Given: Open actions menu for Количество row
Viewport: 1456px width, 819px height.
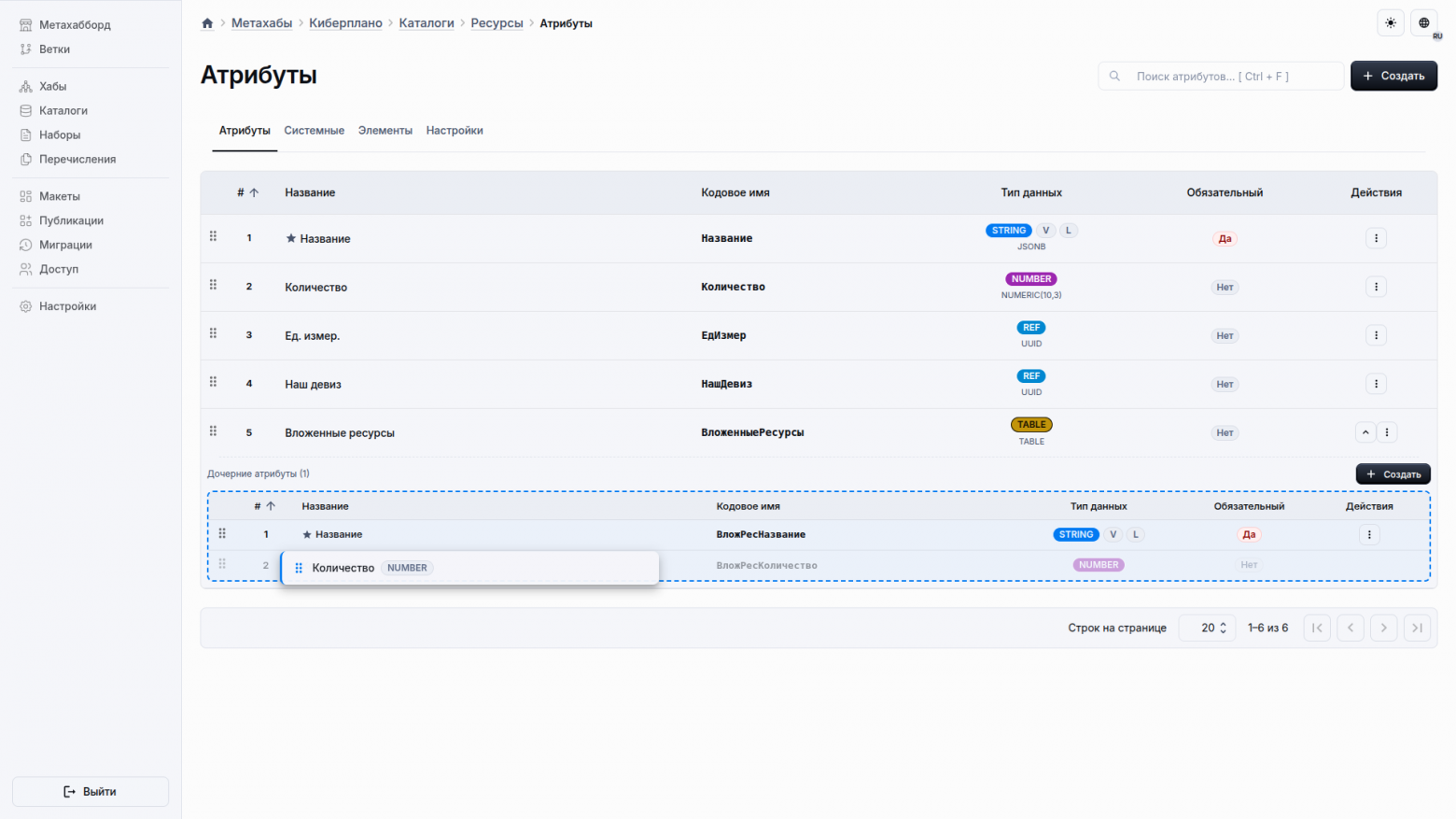Looking at the screenshot, I should pyautogui.click(x=1376, y=287).
